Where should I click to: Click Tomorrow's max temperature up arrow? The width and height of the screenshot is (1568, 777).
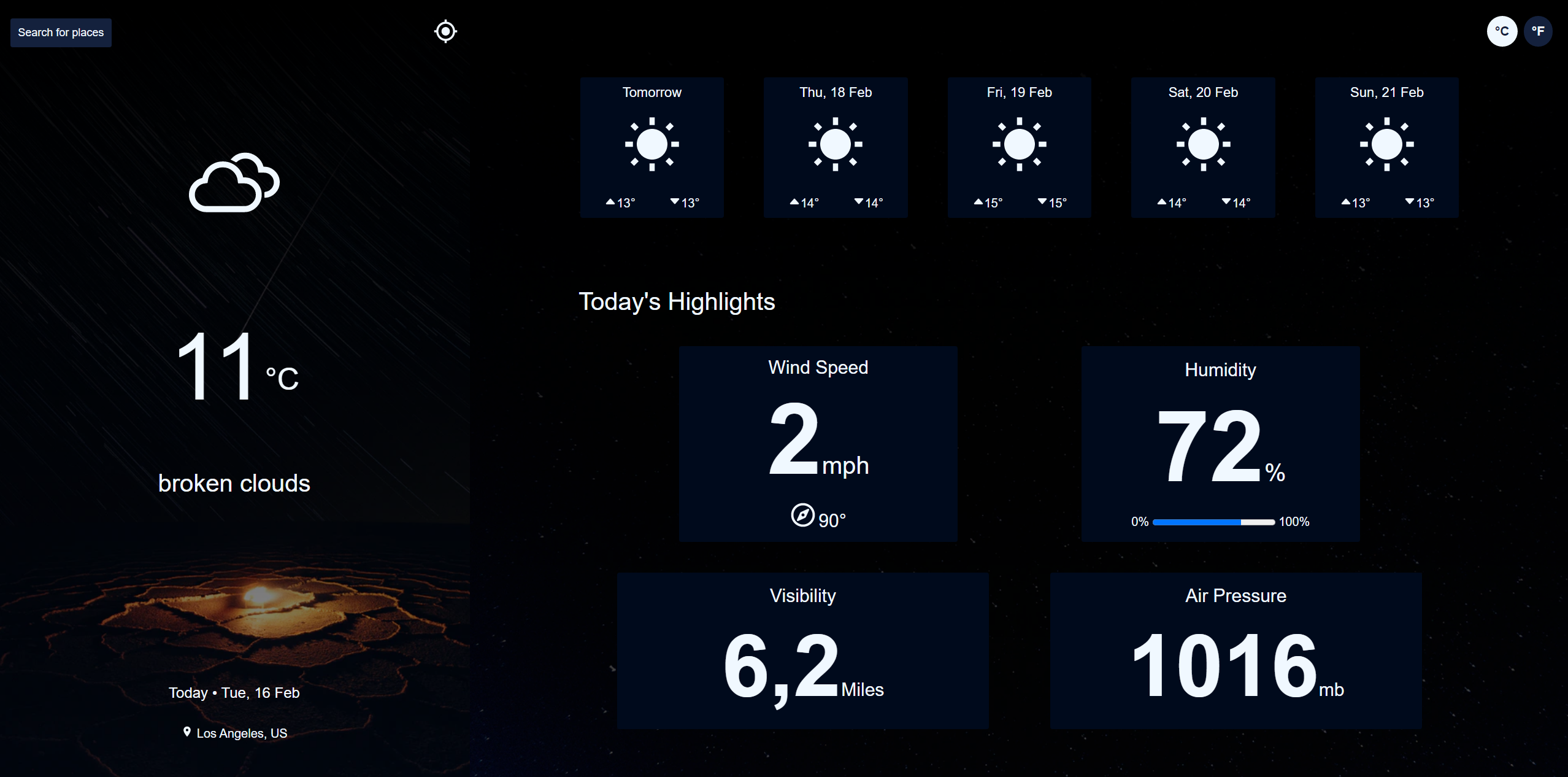tap(610, 202)
